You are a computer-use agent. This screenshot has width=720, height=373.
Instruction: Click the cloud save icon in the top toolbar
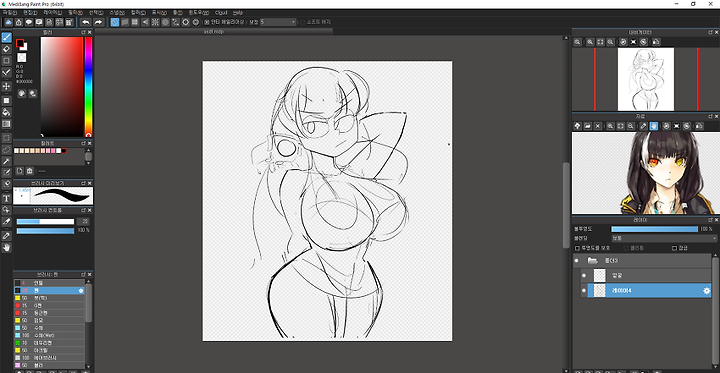pyautogui.click(x=9, y=22)
